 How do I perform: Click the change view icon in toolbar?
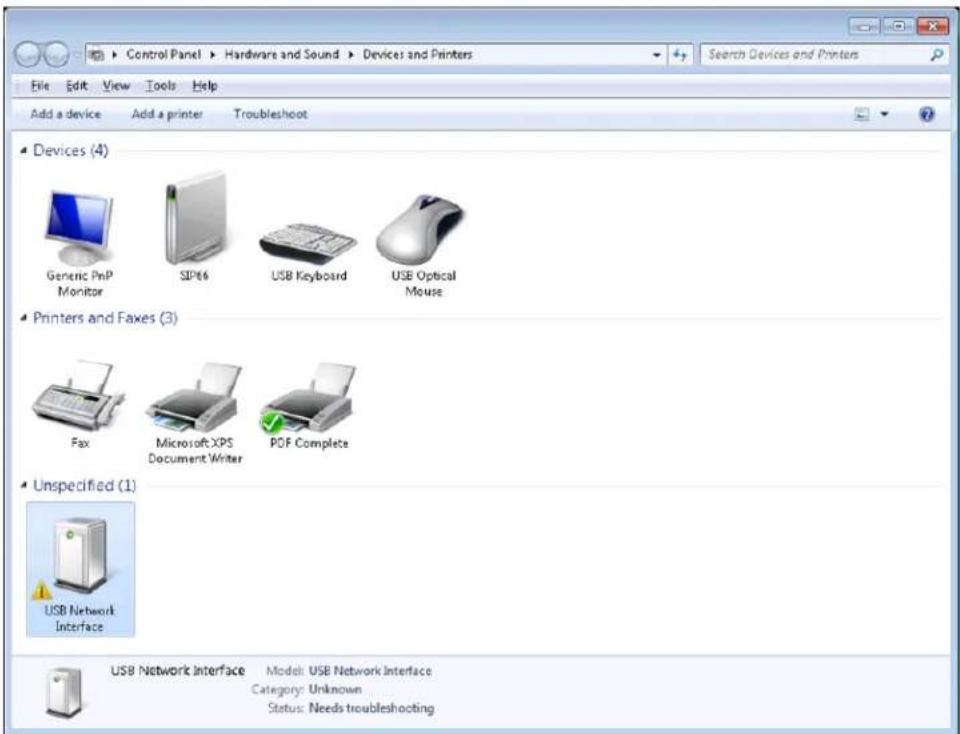(862, 114)
